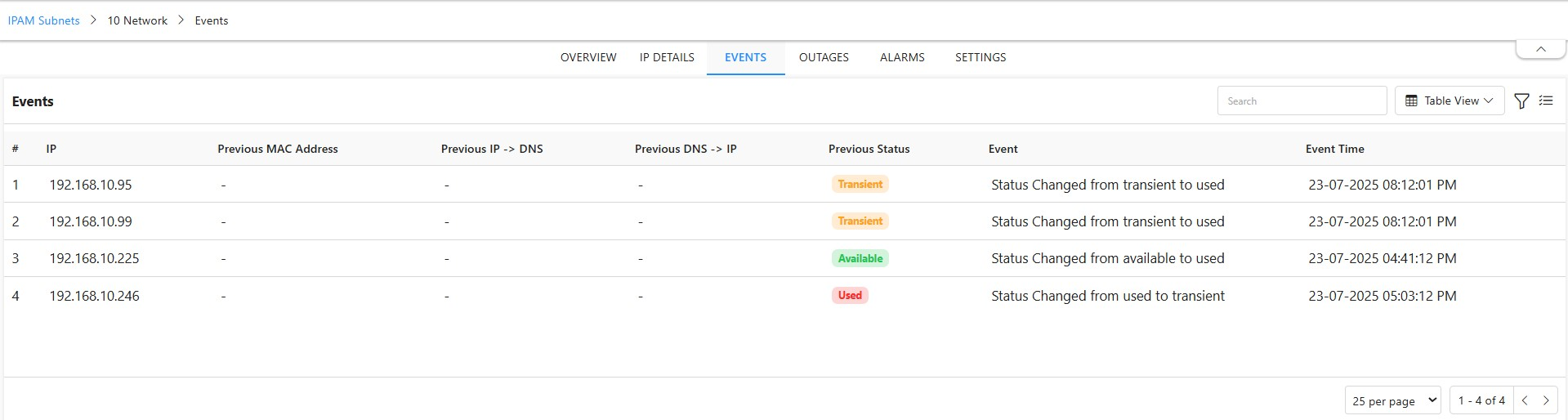
Task: Click the green Available status badge
Action: [860, 258]
